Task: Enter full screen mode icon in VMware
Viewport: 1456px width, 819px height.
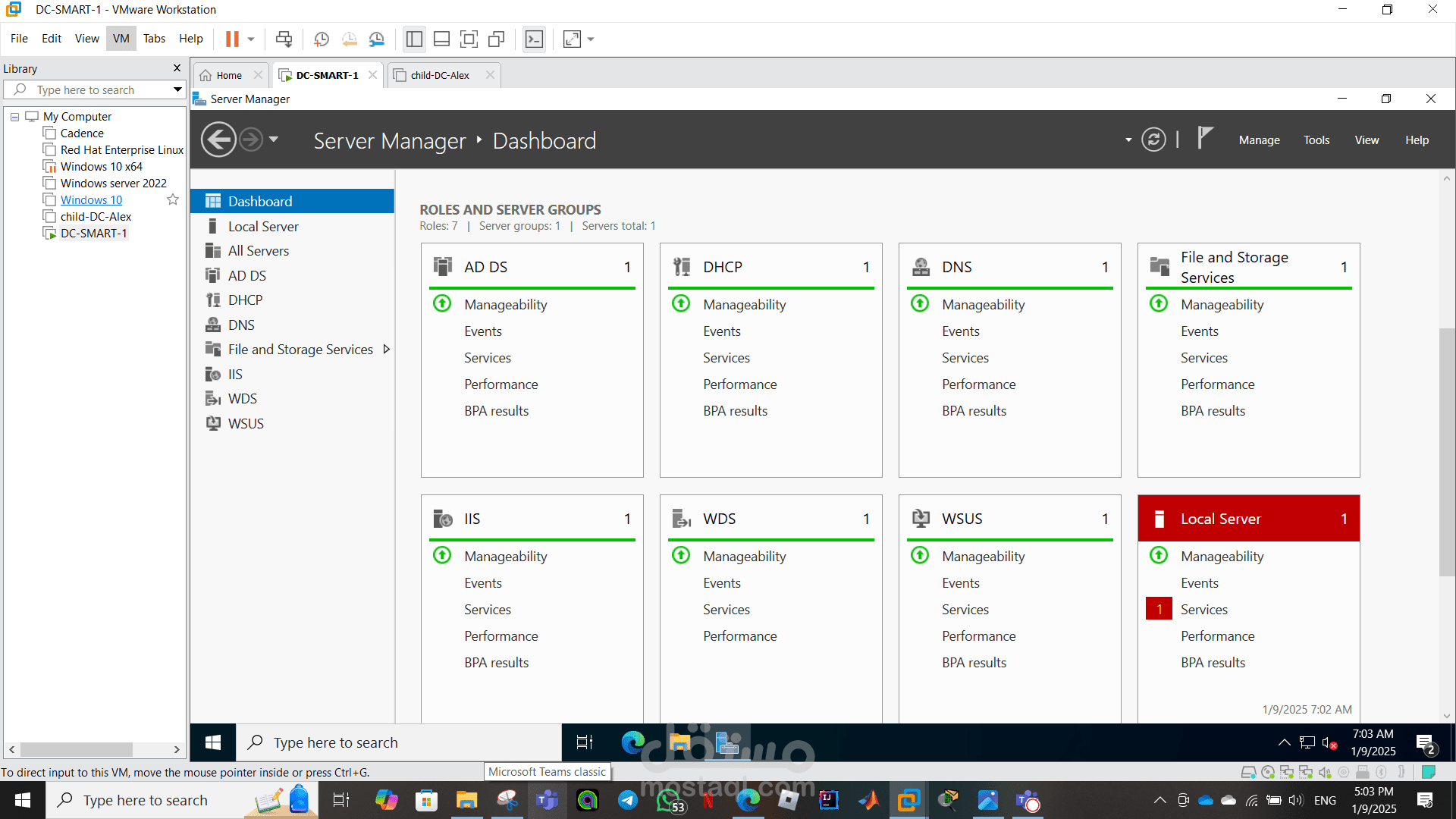Action: (469, 39)
